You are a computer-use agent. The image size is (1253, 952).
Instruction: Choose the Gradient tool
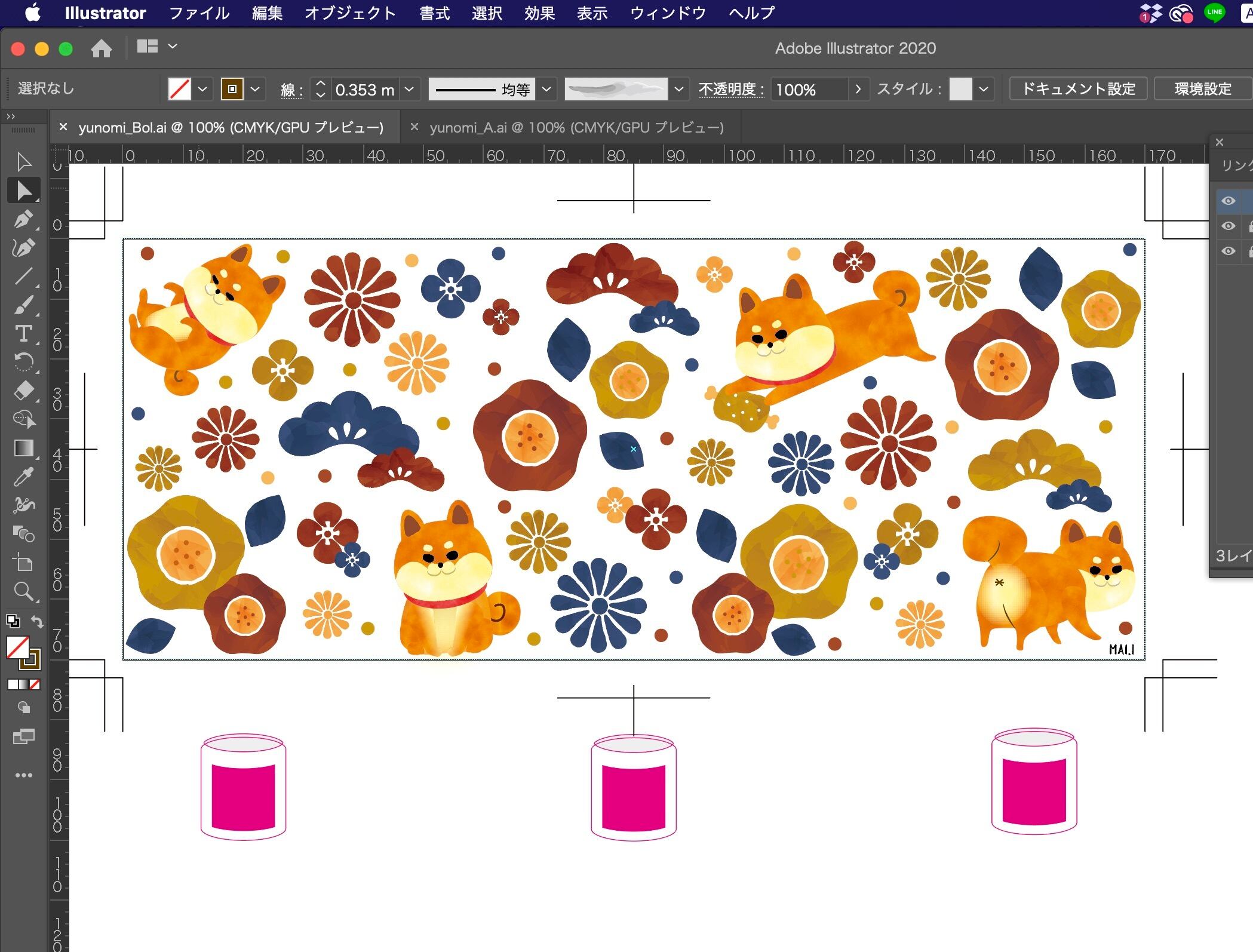[24, 448]
